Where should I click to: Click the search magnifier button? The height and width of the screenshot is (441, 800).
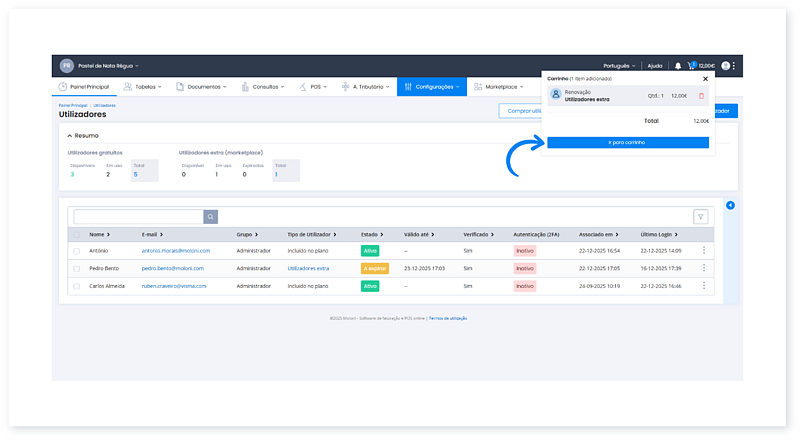[210, 216]
